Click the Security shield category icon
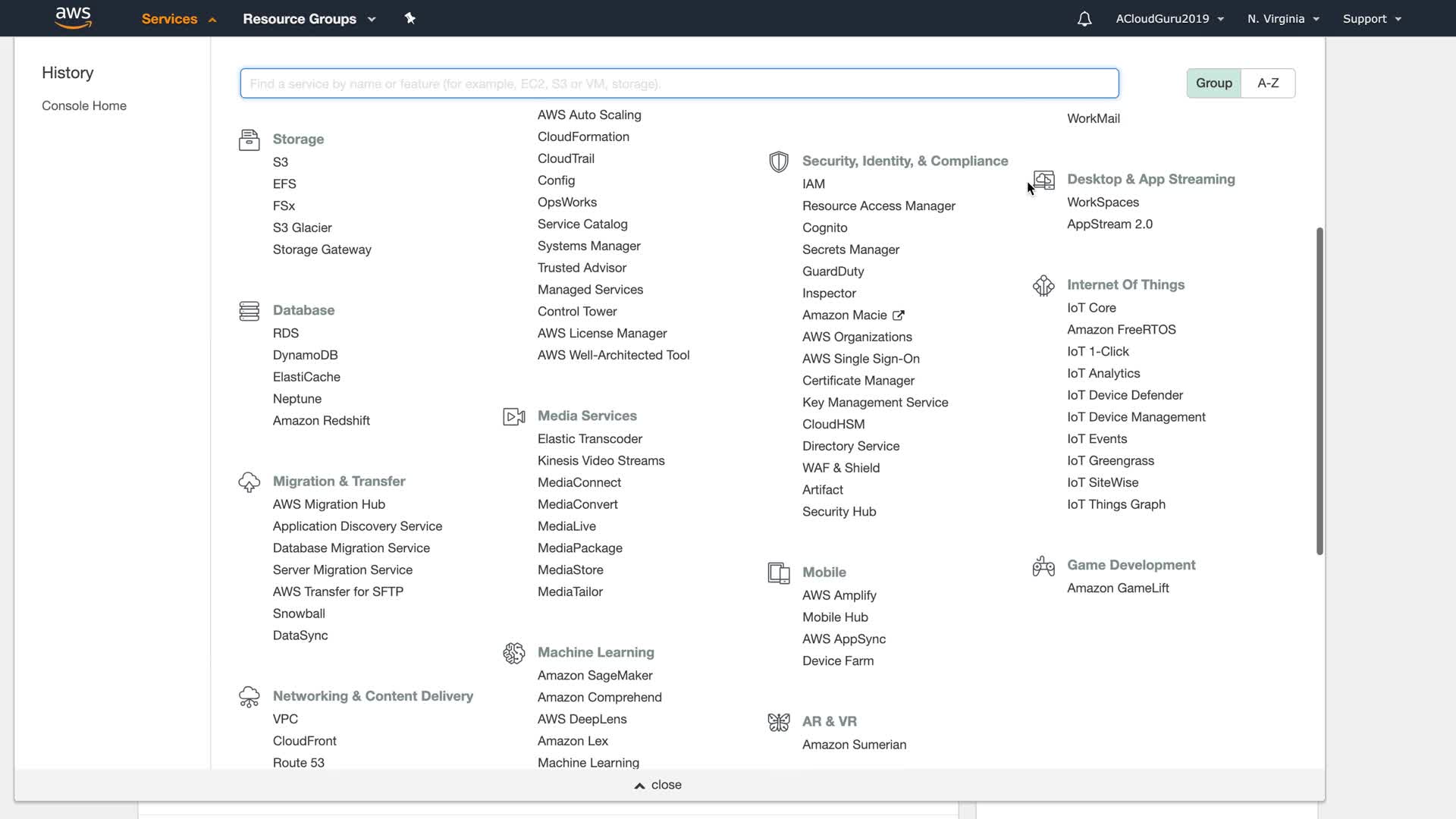Image resolution: width=1456 pixels, height=819 pixels. point(778,162)
